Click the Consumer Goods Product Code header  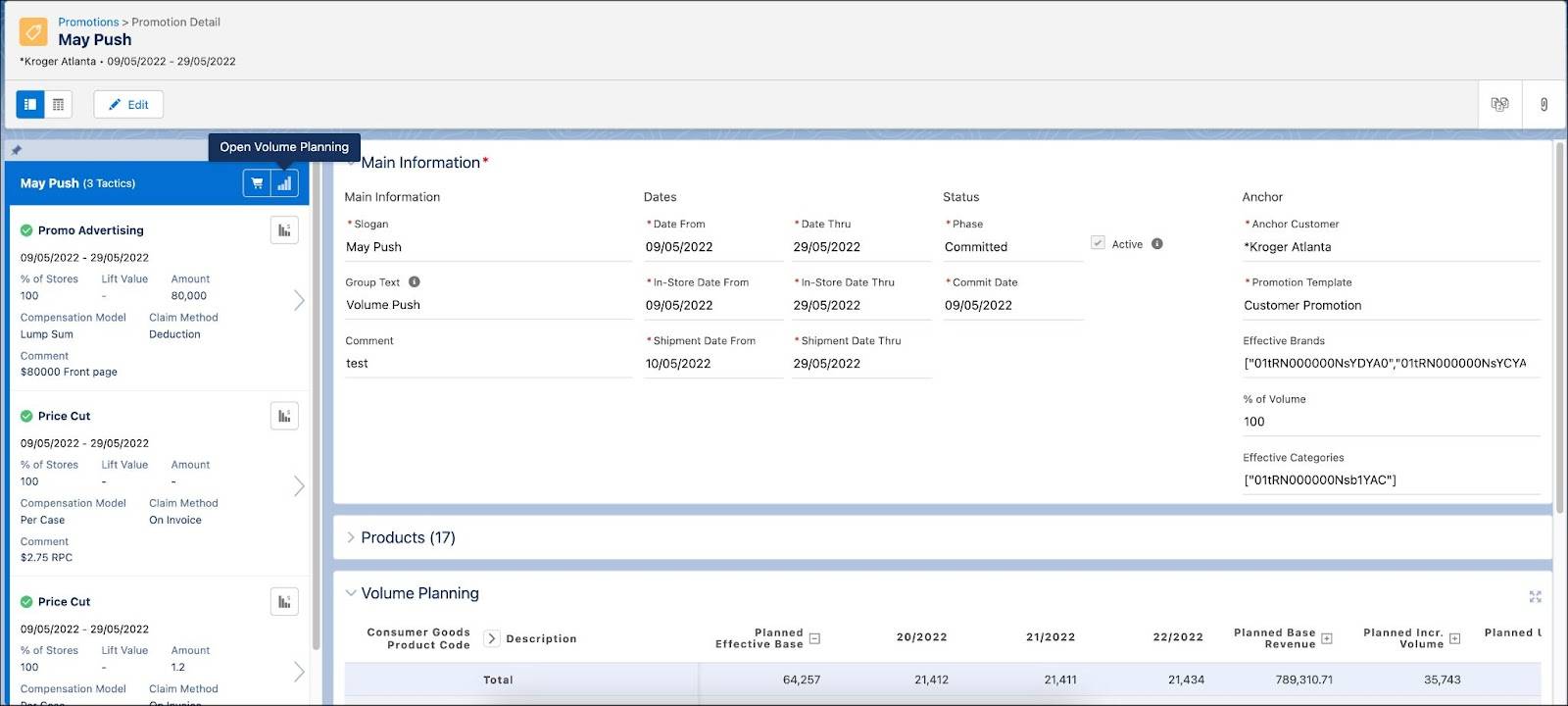[x=418, y=638]
